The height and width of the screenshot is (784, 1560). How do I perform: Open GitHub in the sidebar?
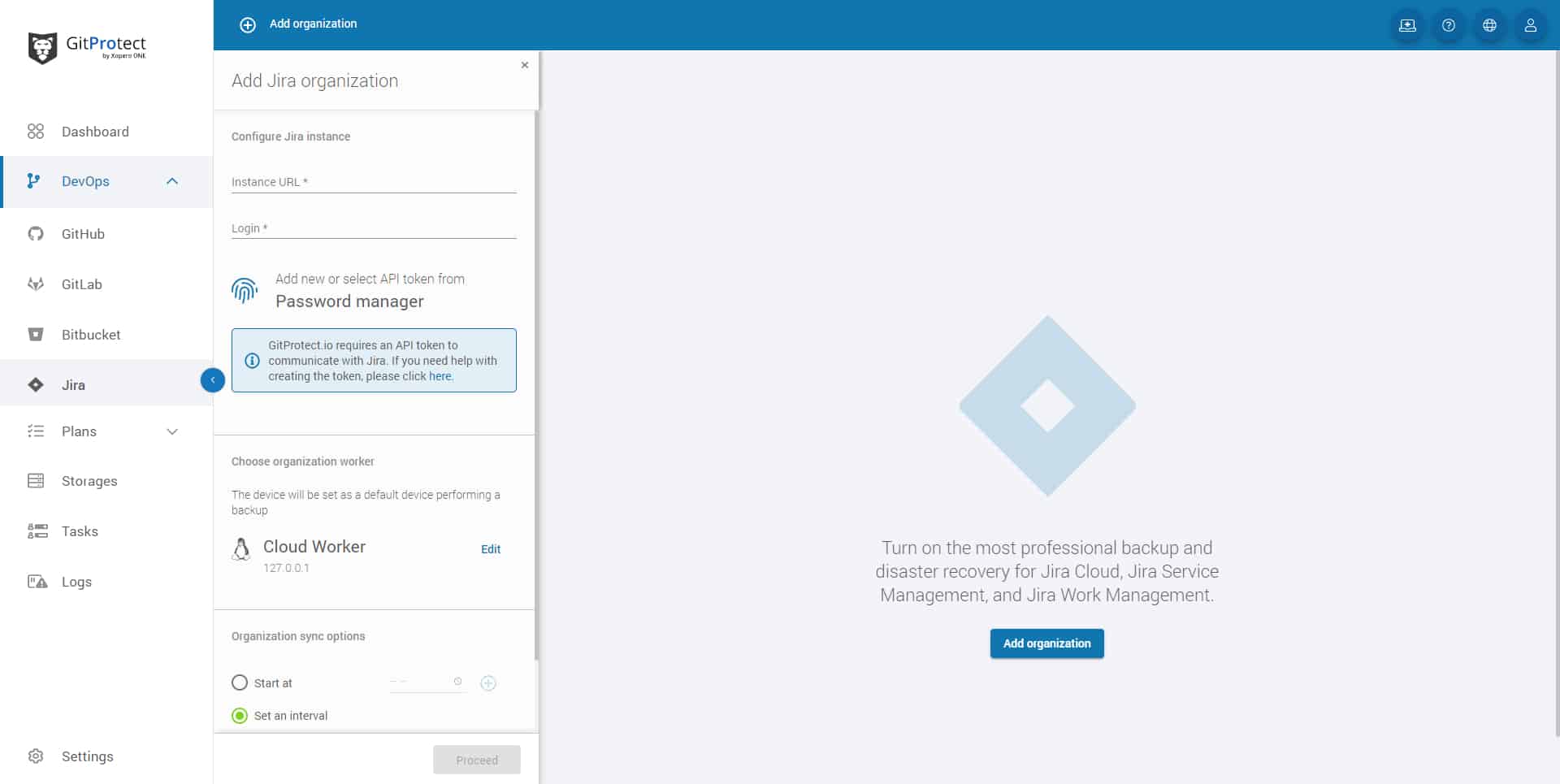pos(83,234)
